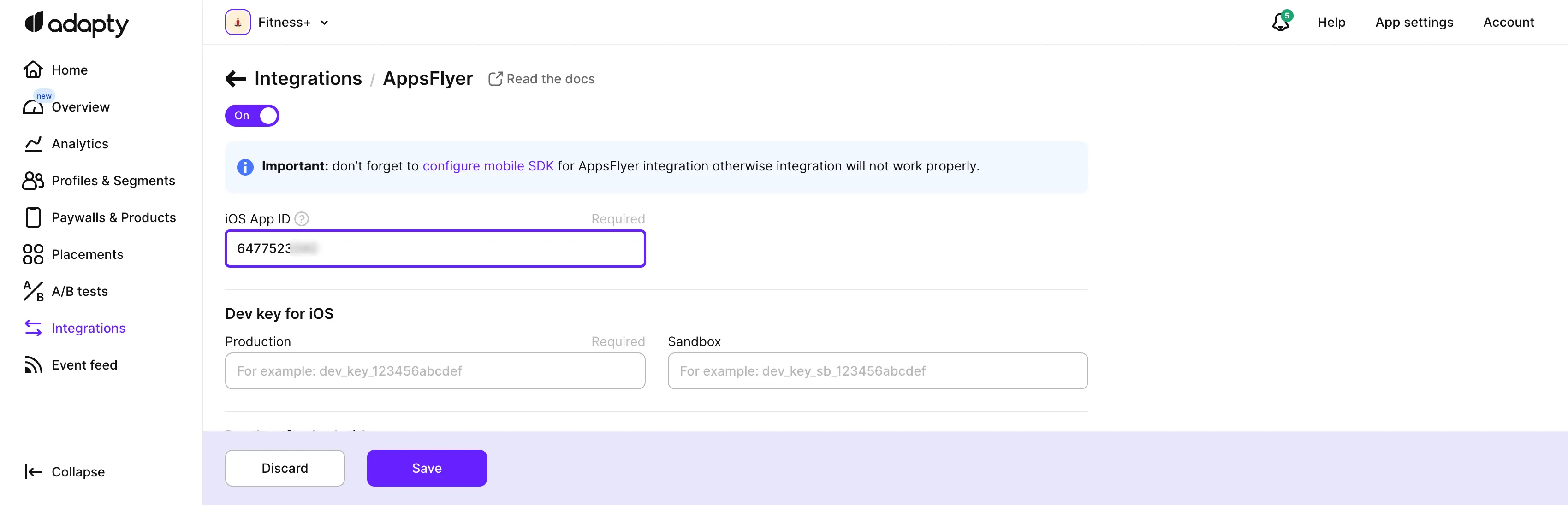Open the configure mobile SDK link
This screenshot has width=1568, height=505.
487,166
